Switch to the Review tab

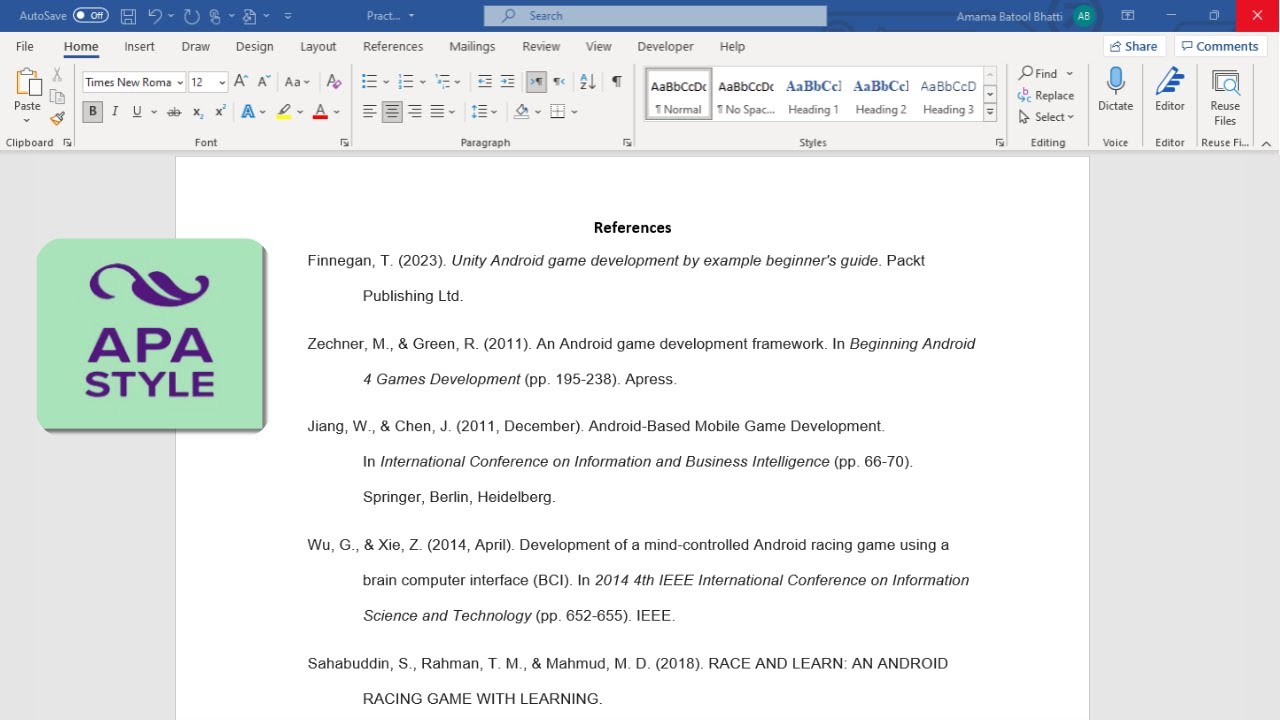pos(541,46)
